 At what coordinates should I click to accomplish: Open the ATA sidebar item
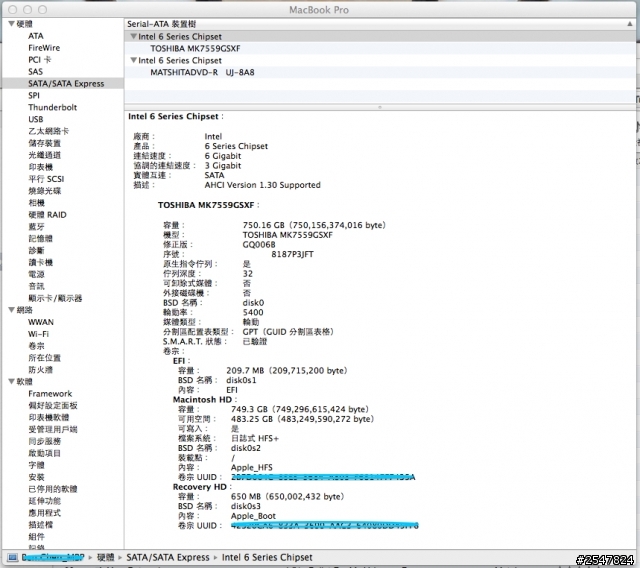(36, 36)
